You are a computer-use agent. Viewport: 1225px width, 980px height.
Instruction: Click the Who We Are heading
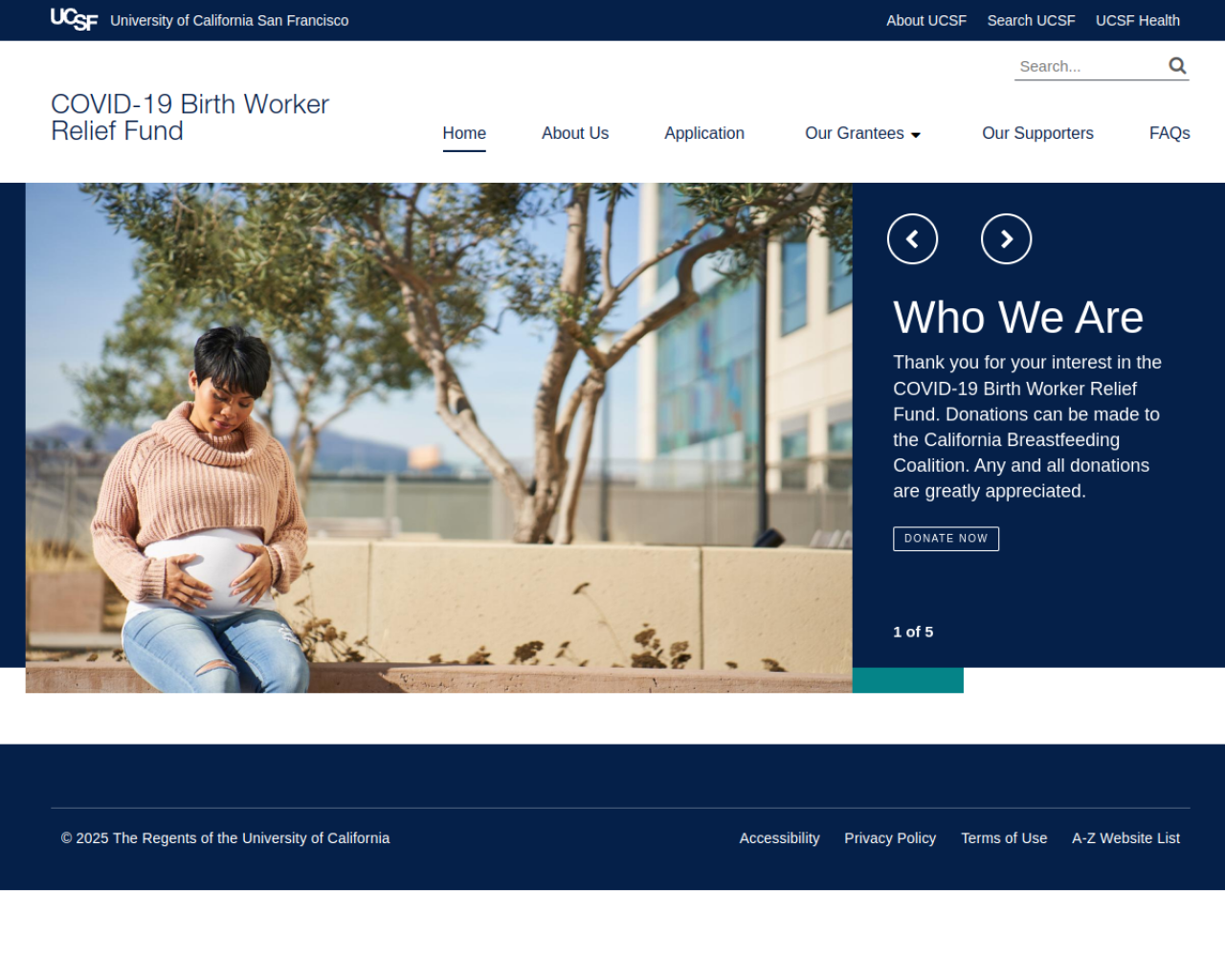pyautogui.click(x=1018, y=317)
